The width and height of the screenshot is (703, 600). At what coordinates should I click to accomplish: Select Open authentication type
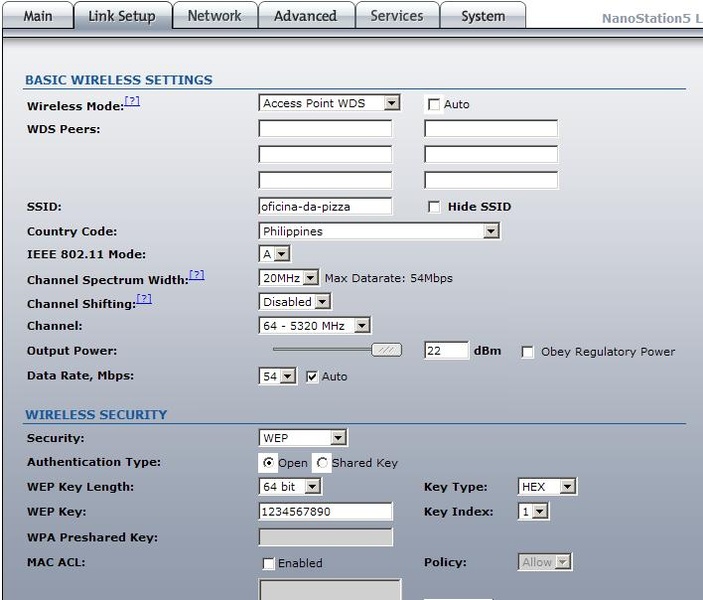(268, 462)
